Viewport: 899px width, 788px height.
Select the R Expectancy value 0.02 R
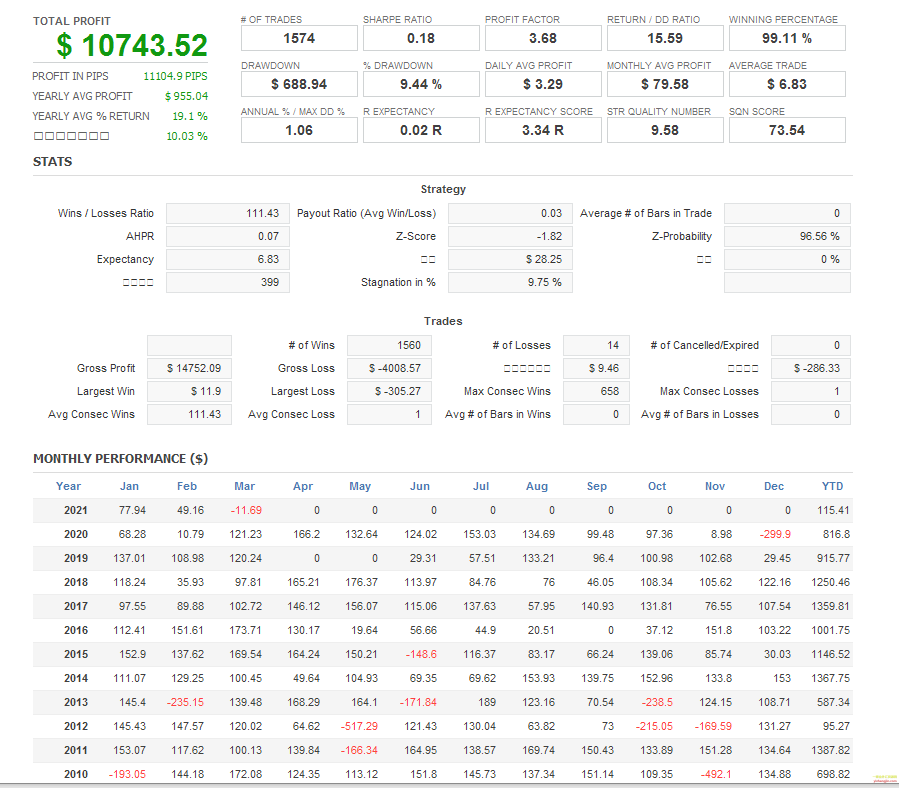pyautogui.click(x=421, y=130)
